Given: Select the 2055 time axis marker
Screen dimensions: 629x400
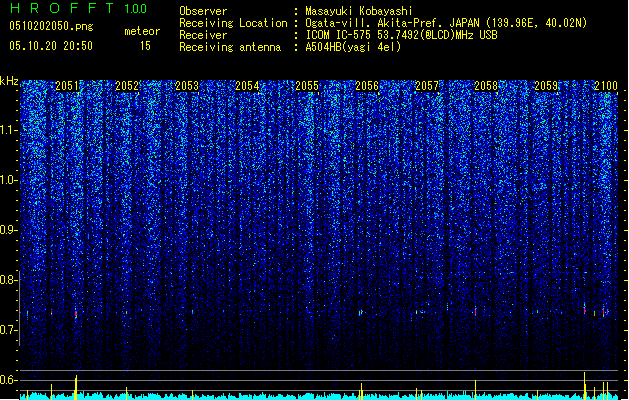Looking at the screenshot, I should (307, 85).
